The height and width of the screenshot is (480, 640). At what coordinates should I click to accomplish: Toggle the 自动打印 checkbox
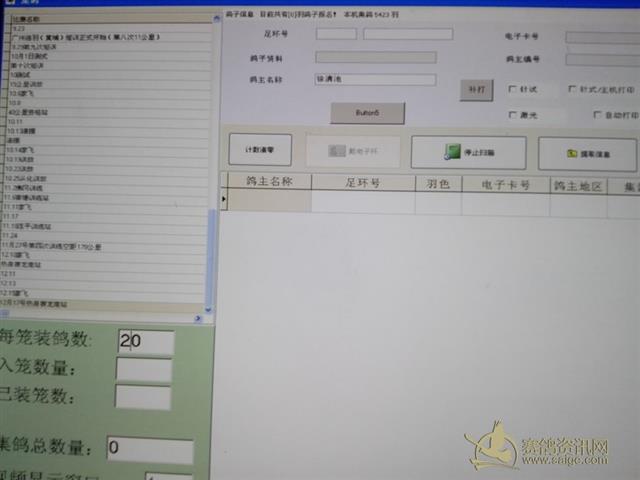[x=597, y=115]
